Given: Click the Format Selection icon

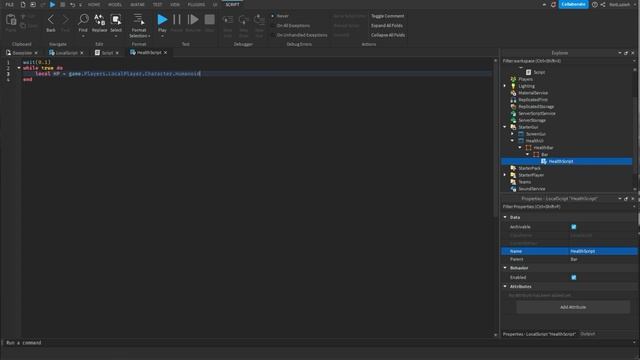Looking at the screenshot, I should click(139, 19).
